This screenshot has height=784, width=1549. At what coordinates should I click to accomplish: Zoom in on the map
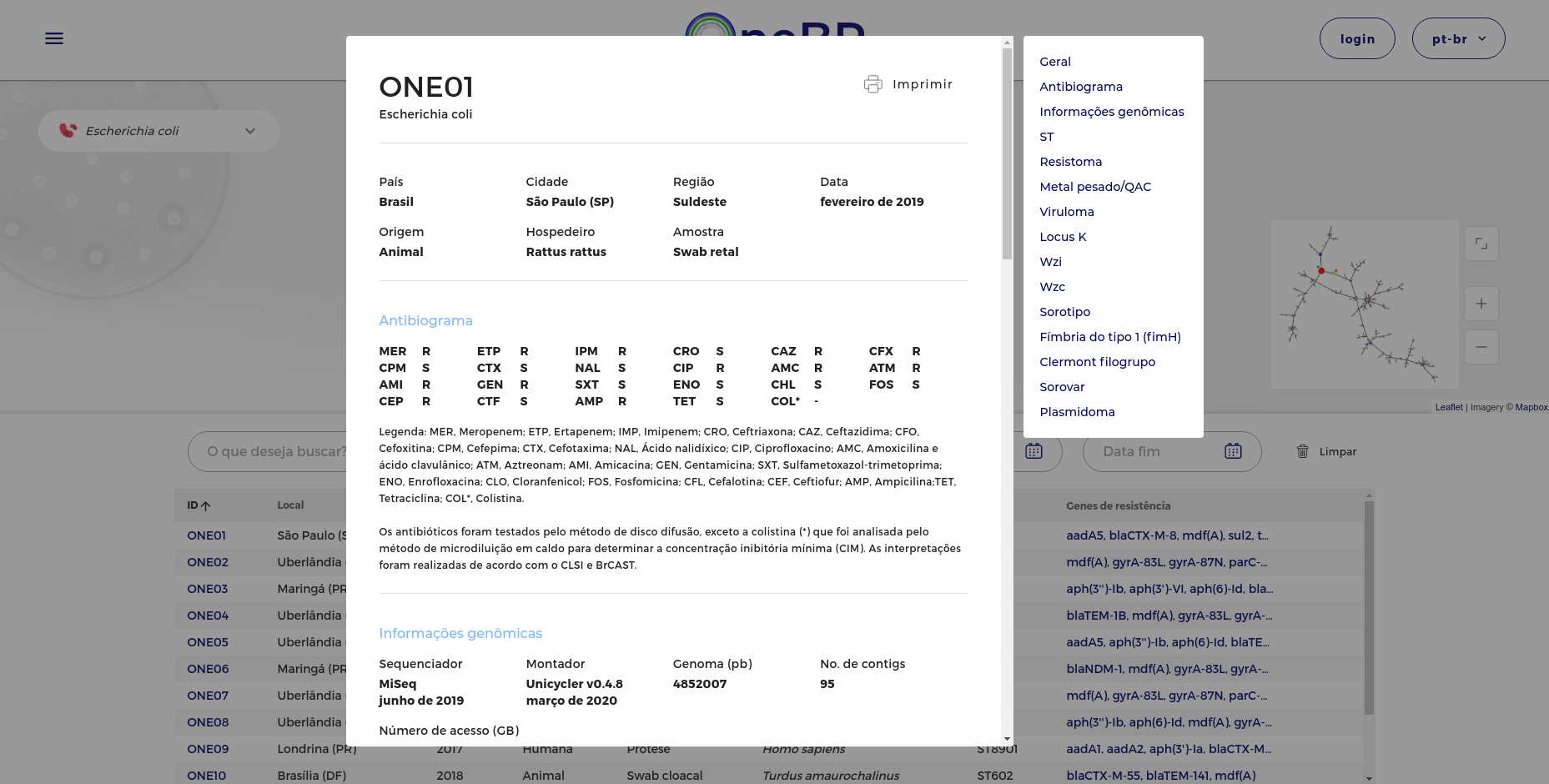coord(1481,304)
